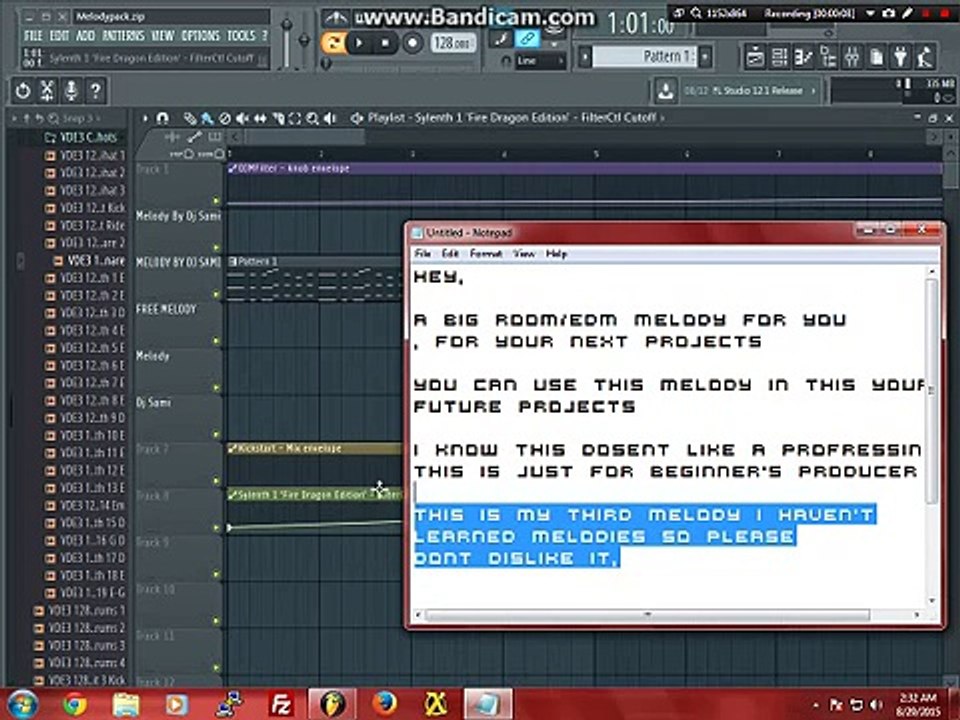Mute the 'Melody By Dj Sami' track green light

[216, 247]
